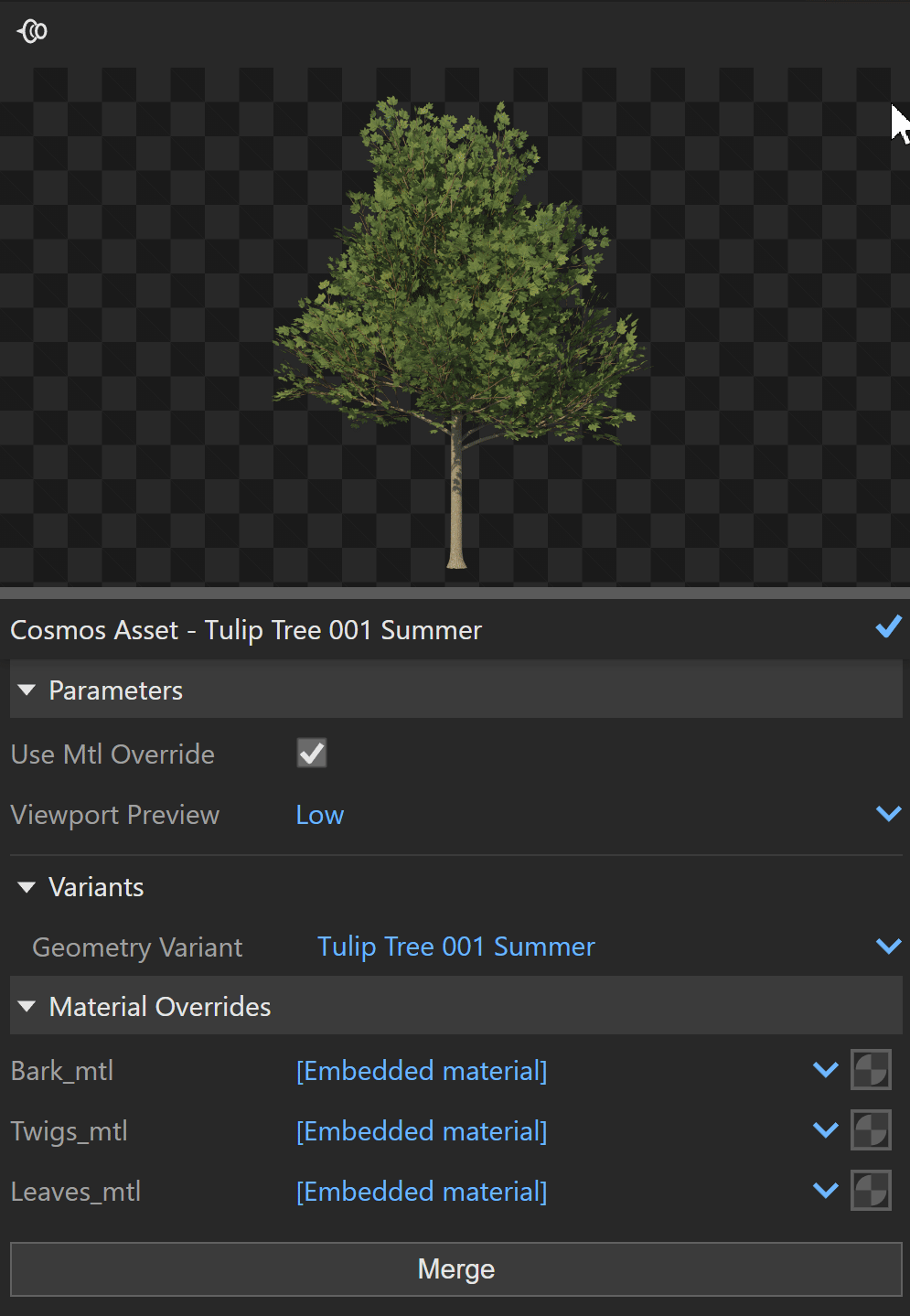Viewport: 910px width, 1316px height.
Task: Select the Low viewport preview value
Action: click(320, 815)
